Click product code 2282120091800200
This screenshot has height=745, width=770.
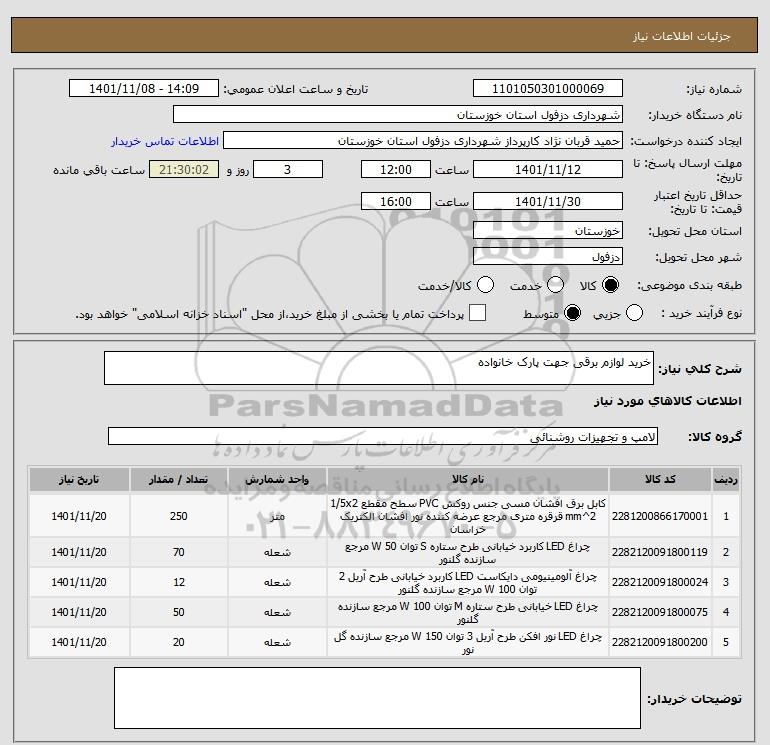click(660, 642)
